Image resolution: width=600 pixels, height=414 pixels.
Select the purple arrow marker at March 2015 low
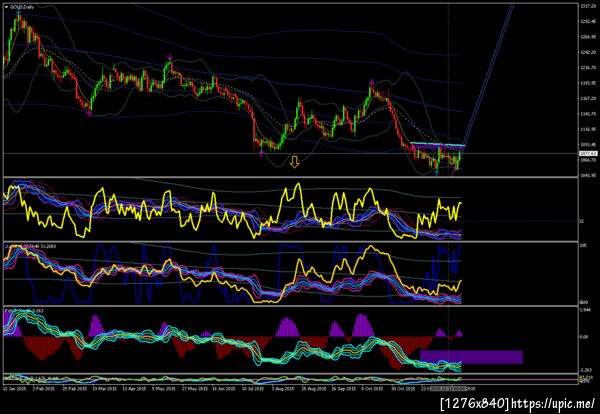(89, 114)
